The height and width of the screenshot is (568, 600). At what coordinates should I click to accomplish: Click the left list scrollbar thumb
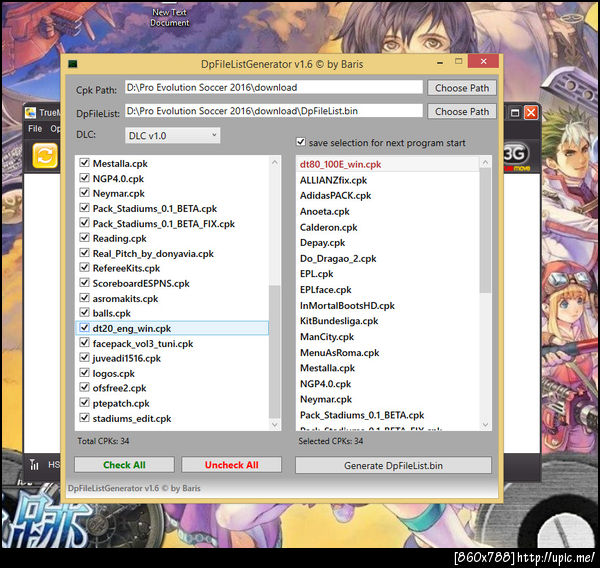(x=275, y=351)
